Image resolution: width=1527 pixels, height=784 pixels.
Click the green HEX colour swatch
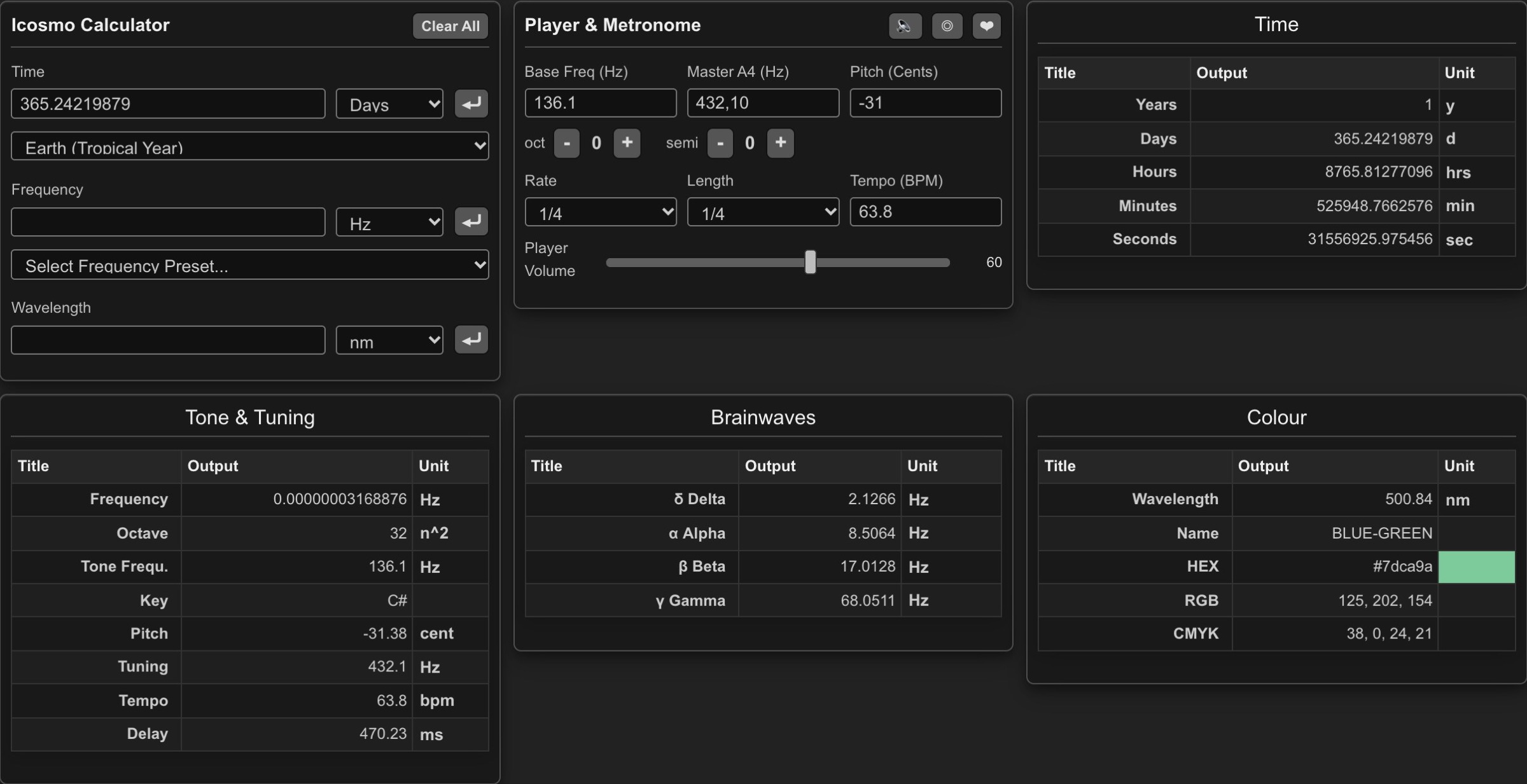point(1476,567)
